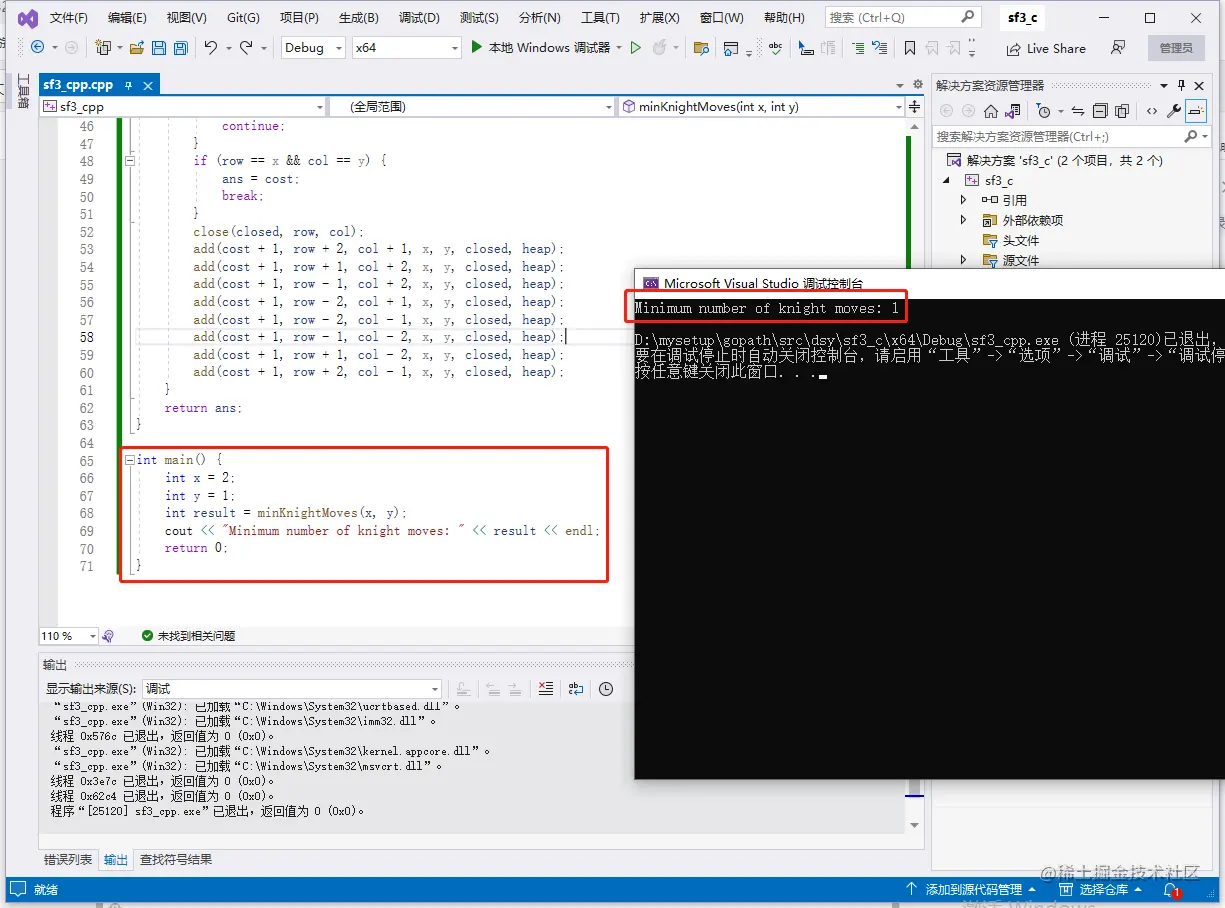Open the x64 platform dropdown

407,47
